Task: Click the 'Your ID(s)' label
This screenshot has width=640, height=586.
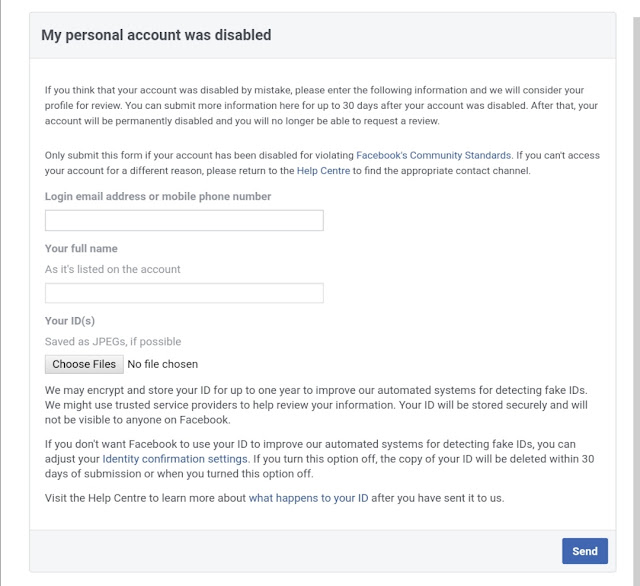Action: pyautogui.click(x=70, y=321)
